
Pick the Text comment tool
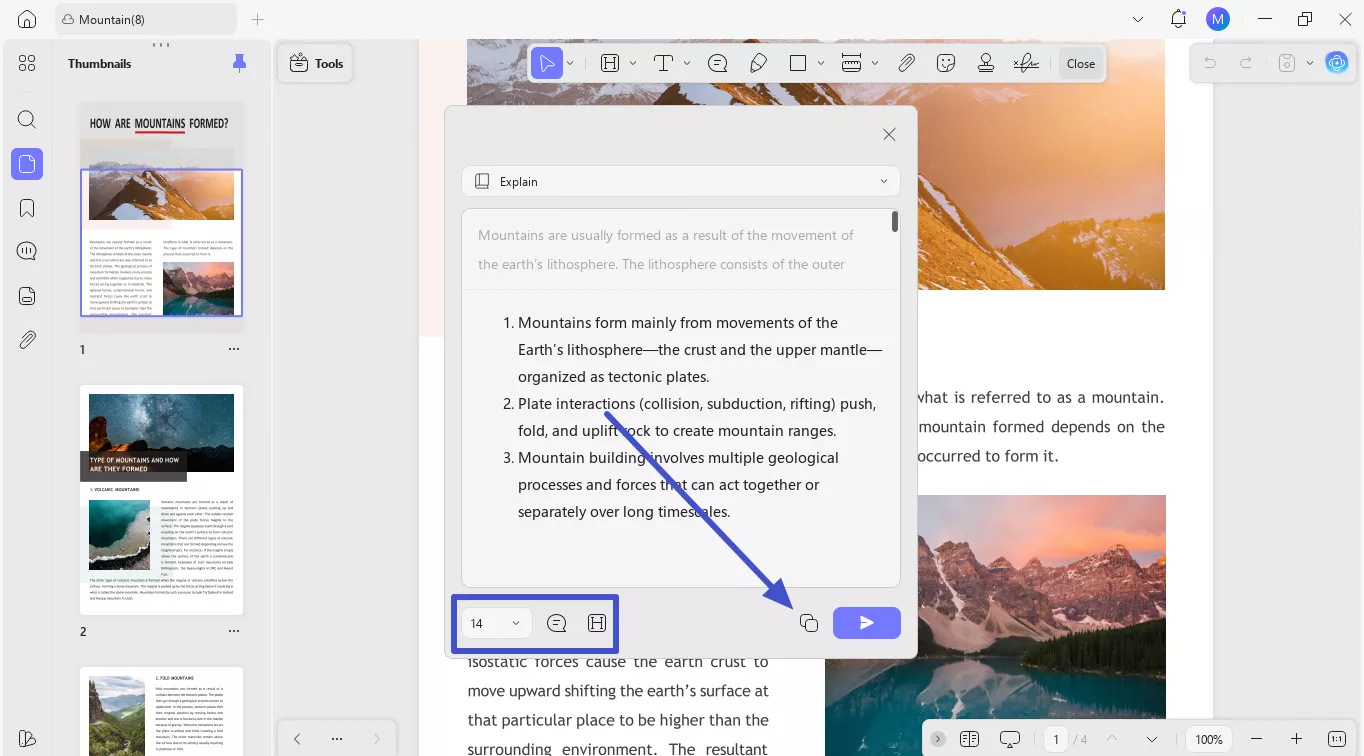(x=663, y=63)
